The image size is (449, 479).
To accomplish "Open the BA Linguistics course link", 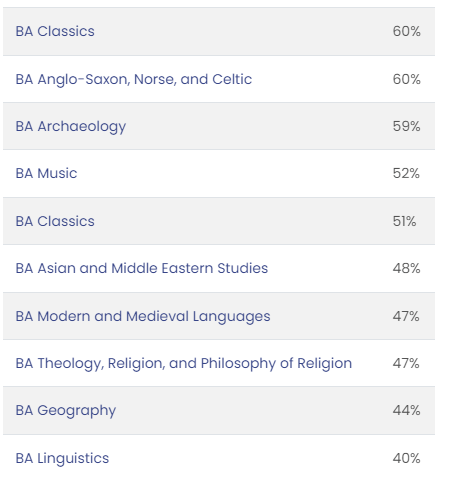I will [62, 458].
